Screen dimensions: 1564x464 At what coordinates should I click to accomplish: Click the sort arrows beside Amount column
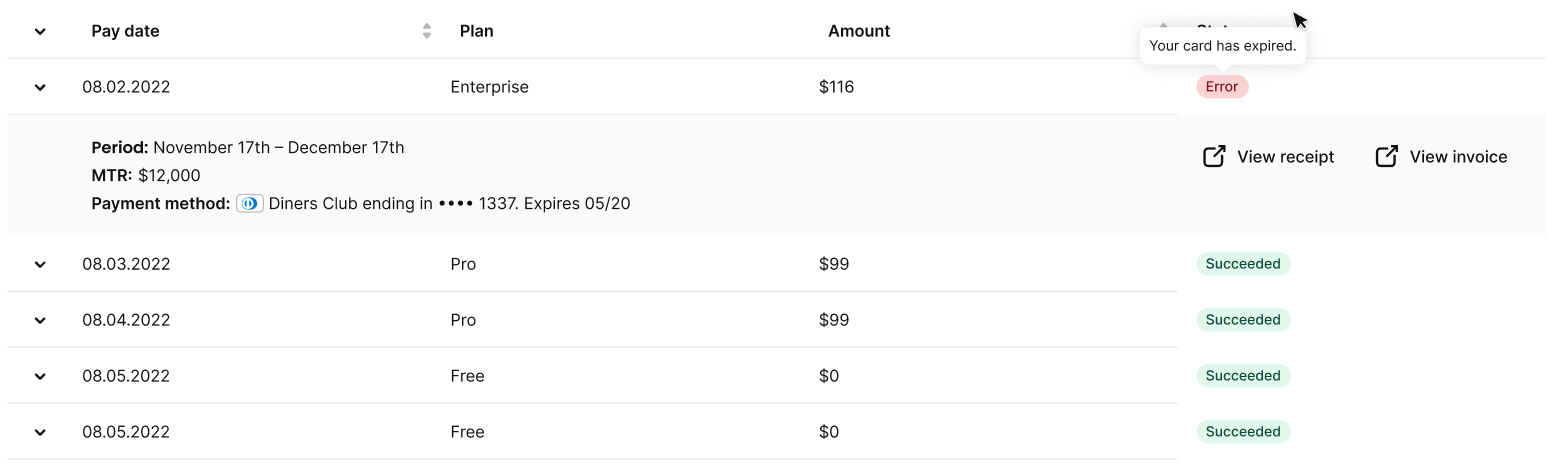[x=1163, y=28]
